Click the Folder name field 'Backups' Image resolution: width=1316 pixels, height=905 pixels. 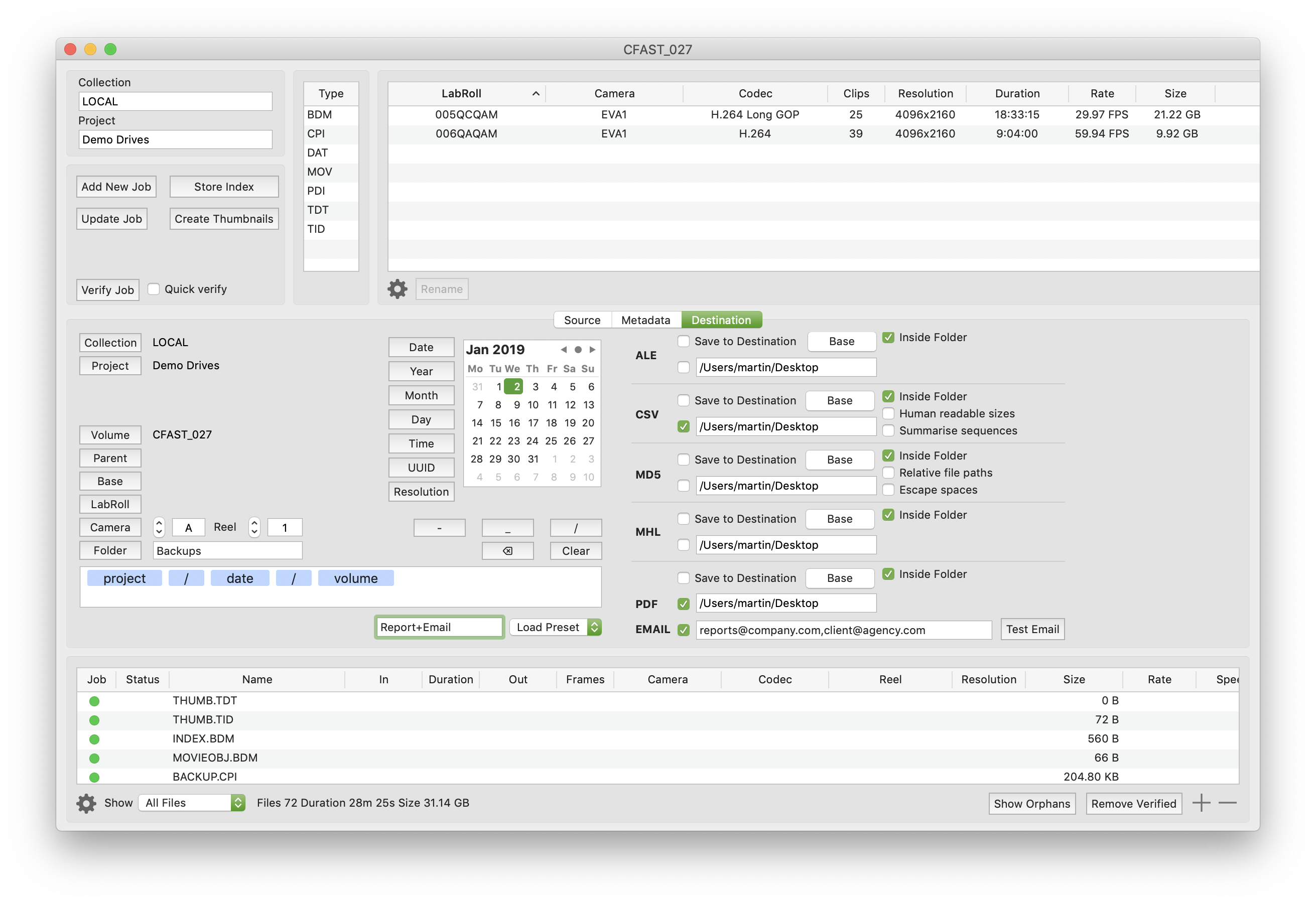227,551
